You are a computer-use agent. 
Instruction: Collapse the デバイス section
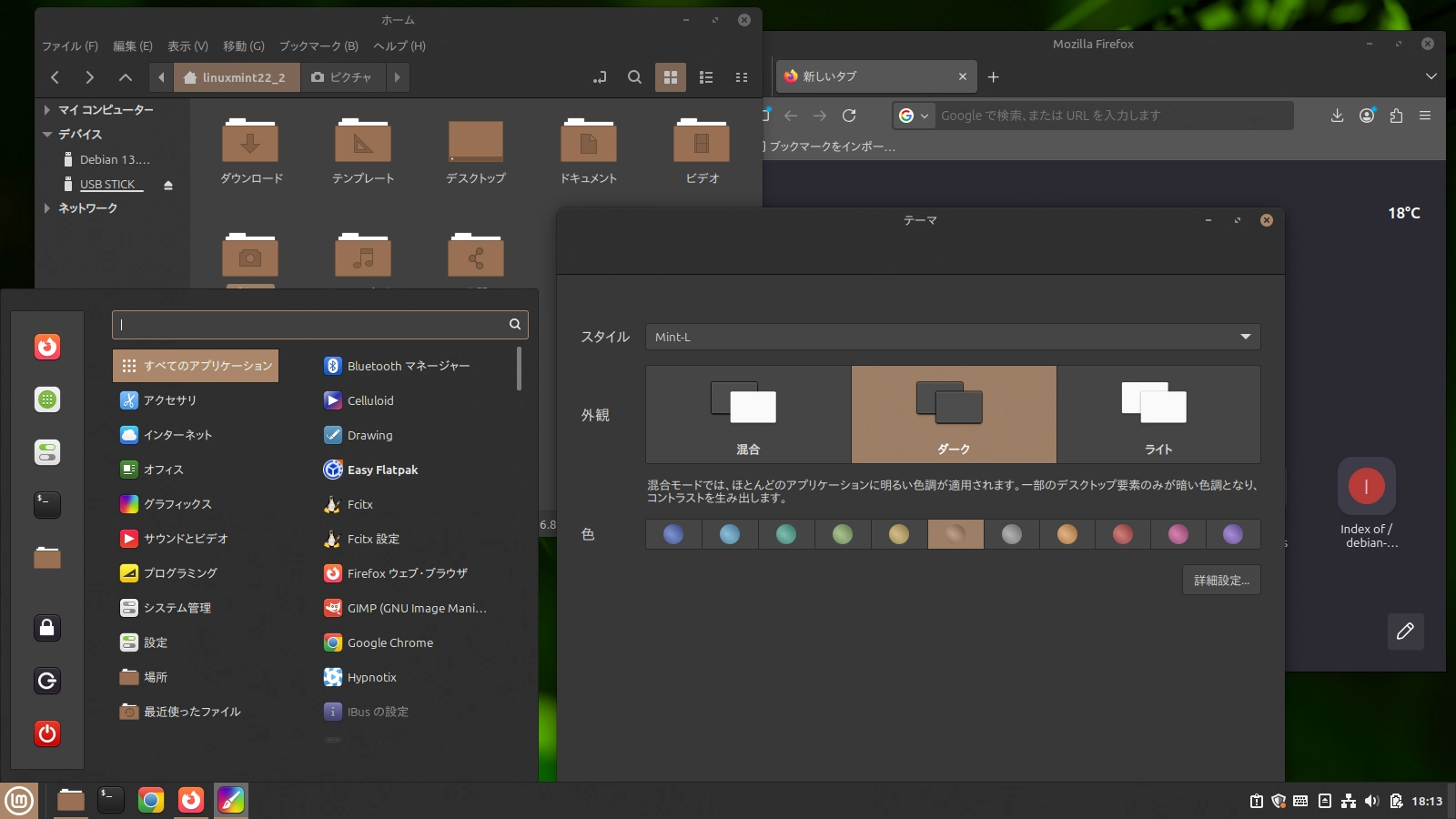[x=47, y=135]
